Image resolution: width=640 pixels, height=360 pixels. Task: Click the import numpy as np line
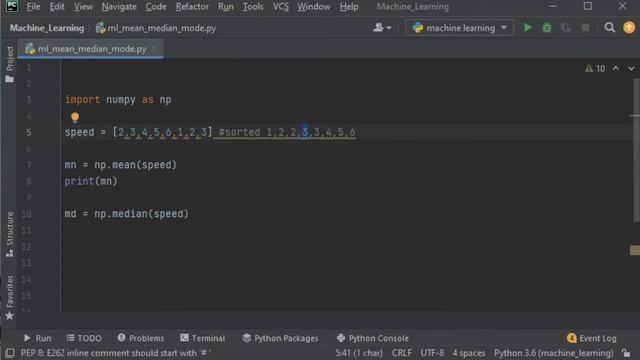pos(118,100)
